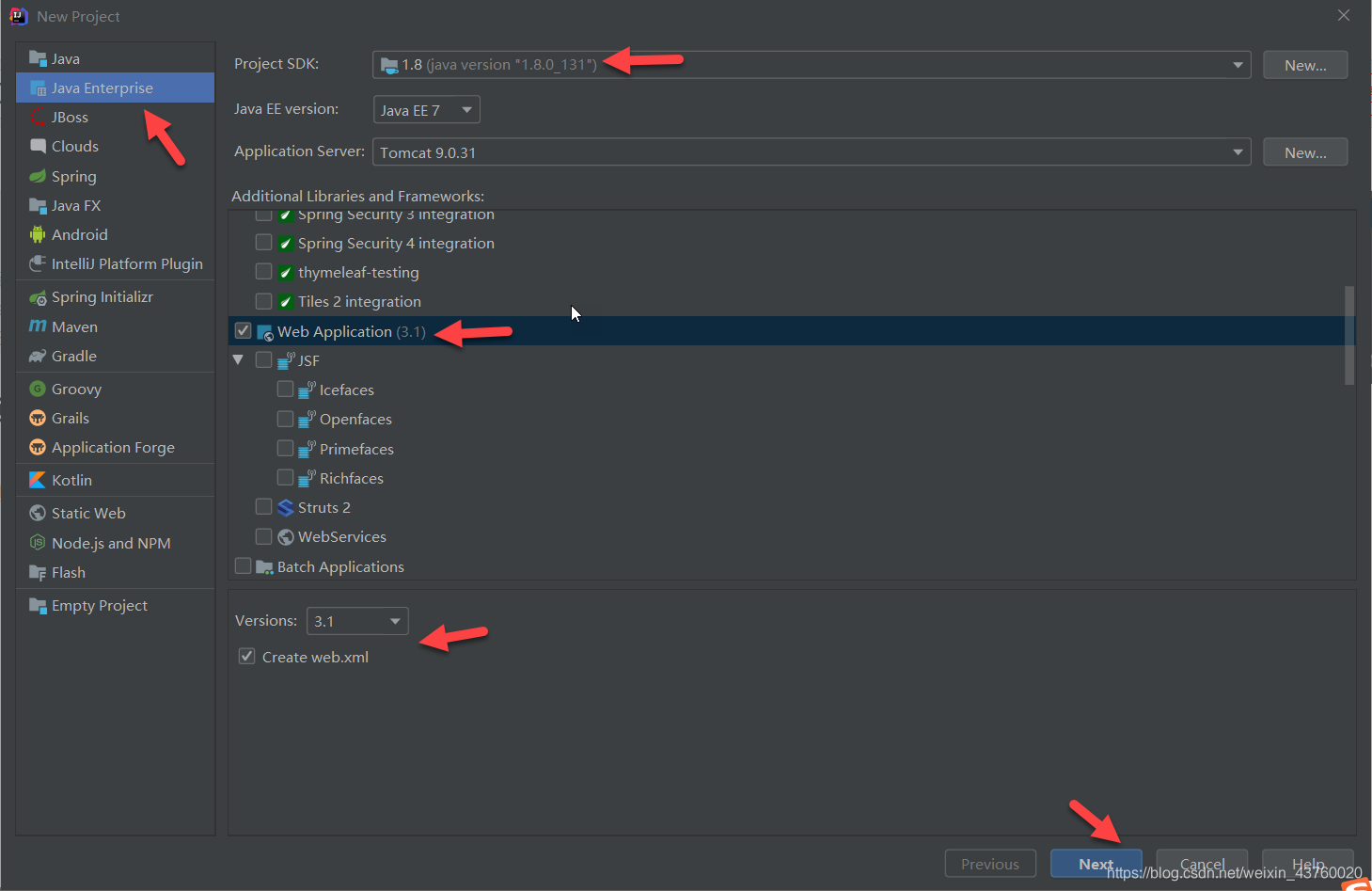Click the Grails icon

(38, 418)
